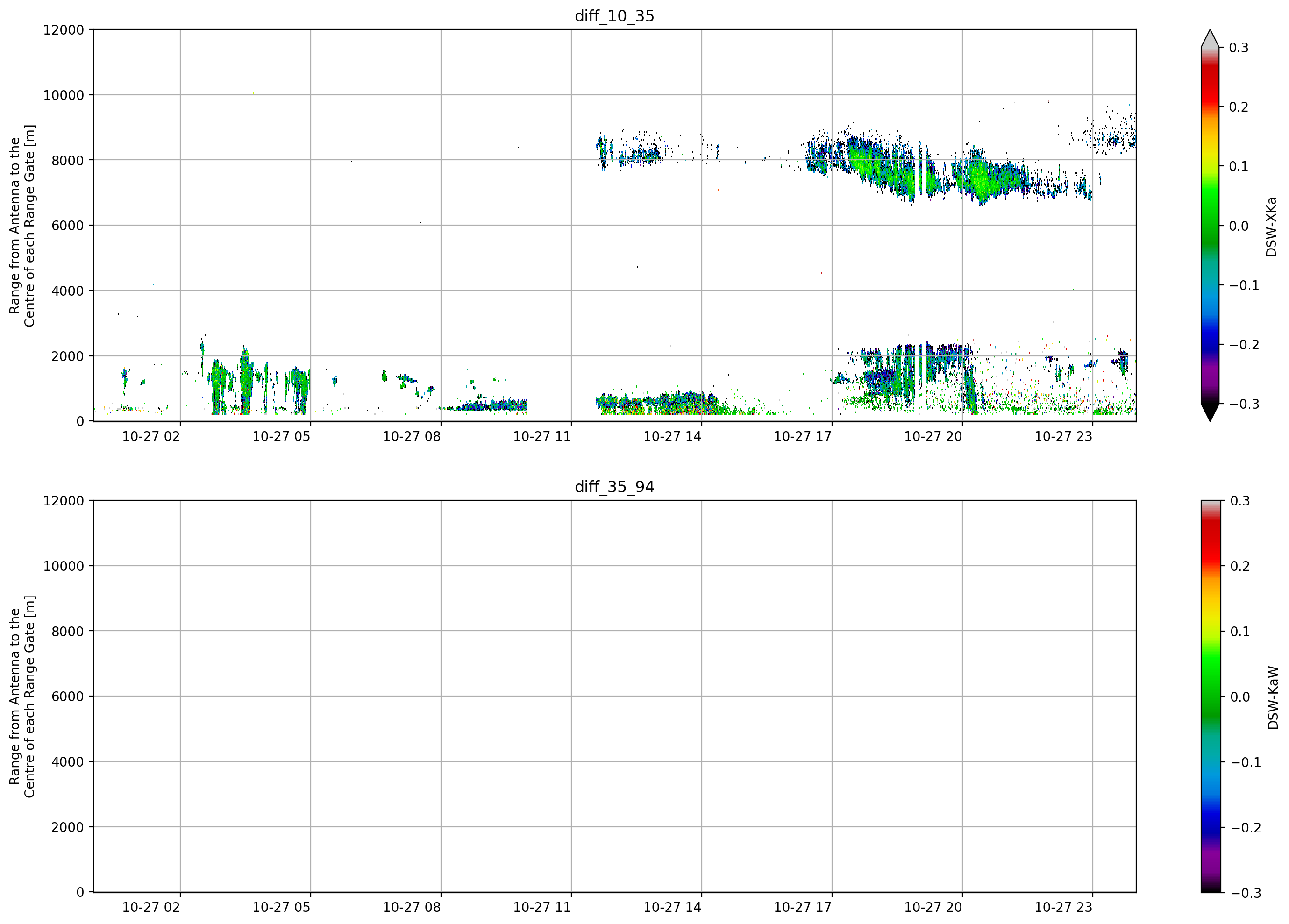Click the 10-27 20 time tick in diff_35_94

pyautogui.click(x=933, y=908)
